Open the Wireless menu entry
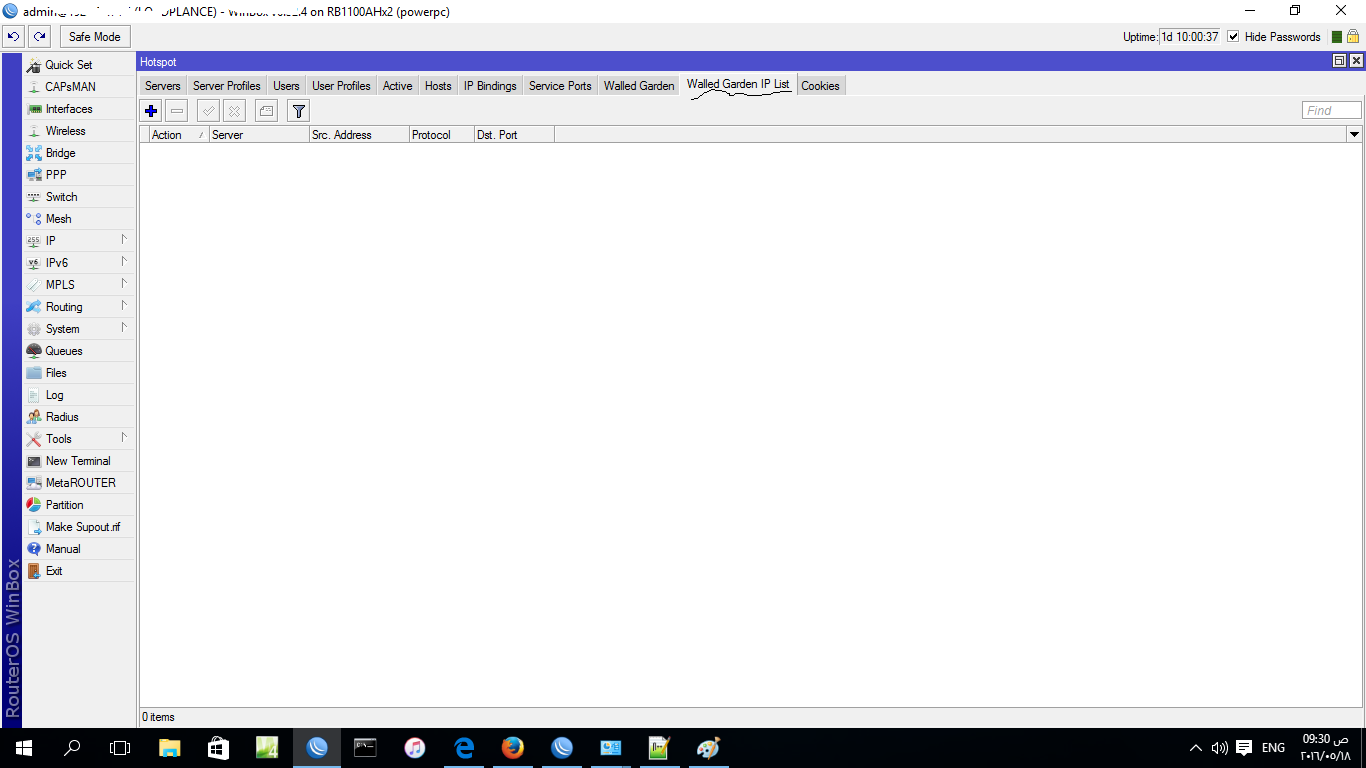This screenshot has height=768, width=1366. (66, 131)
